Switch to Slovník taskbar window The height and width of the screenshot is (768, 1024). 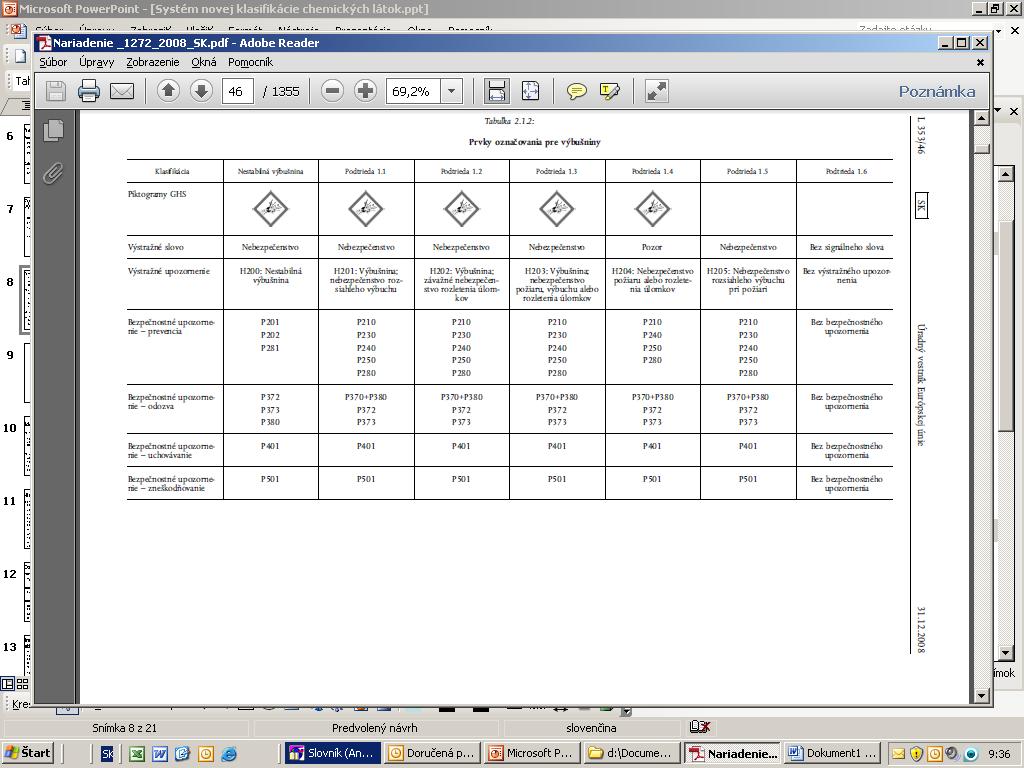pos(333,753)
